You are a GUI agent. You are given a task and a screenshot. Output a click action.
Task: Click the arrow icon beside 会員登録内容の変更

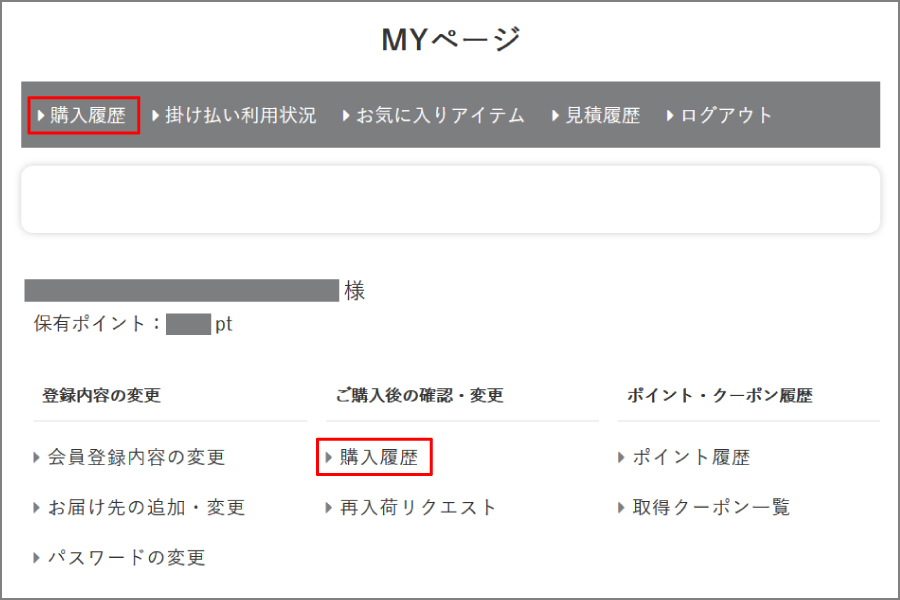[37, 458]
